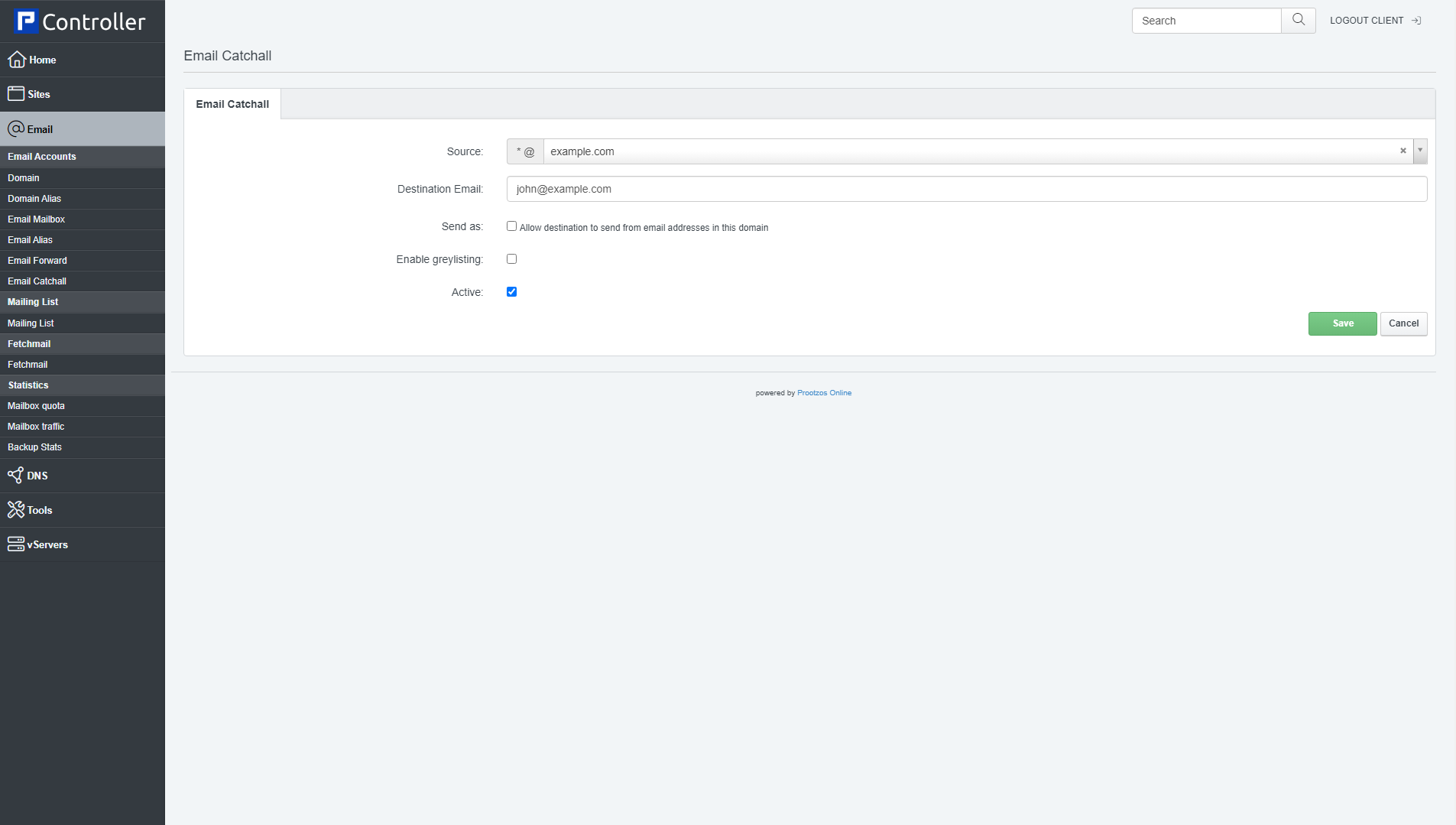
Task: Open Email Mailbox from the sidebar
Action: click(x=36, y=219)
